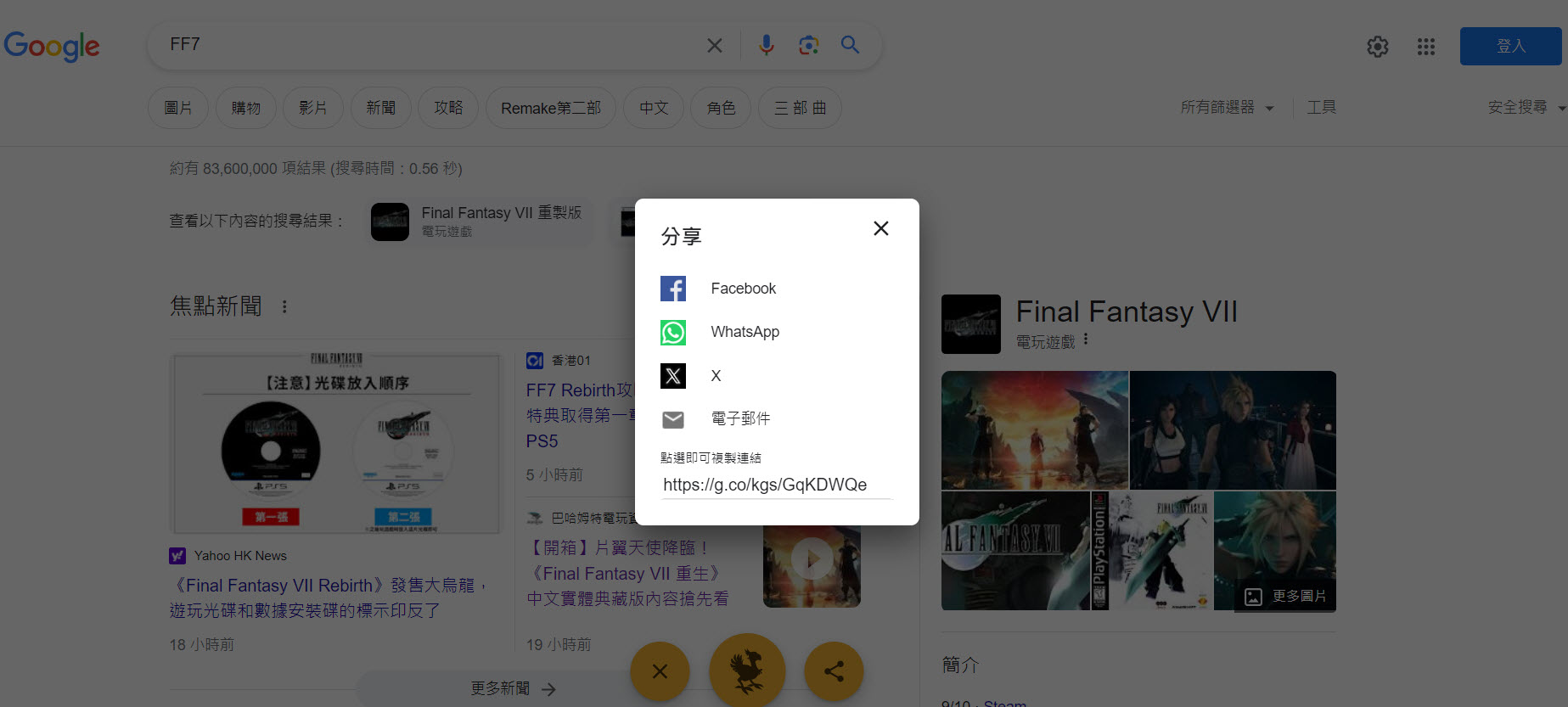
Task: Click the Facebook icon in share dialog
Action: (673, 289)
